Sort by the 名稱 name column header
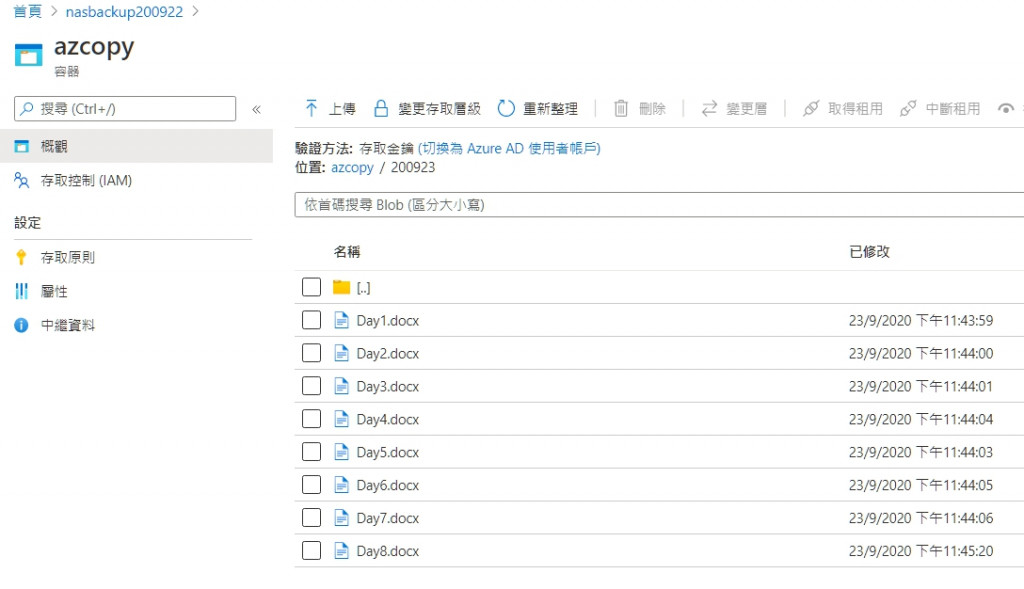 (347, 251)
